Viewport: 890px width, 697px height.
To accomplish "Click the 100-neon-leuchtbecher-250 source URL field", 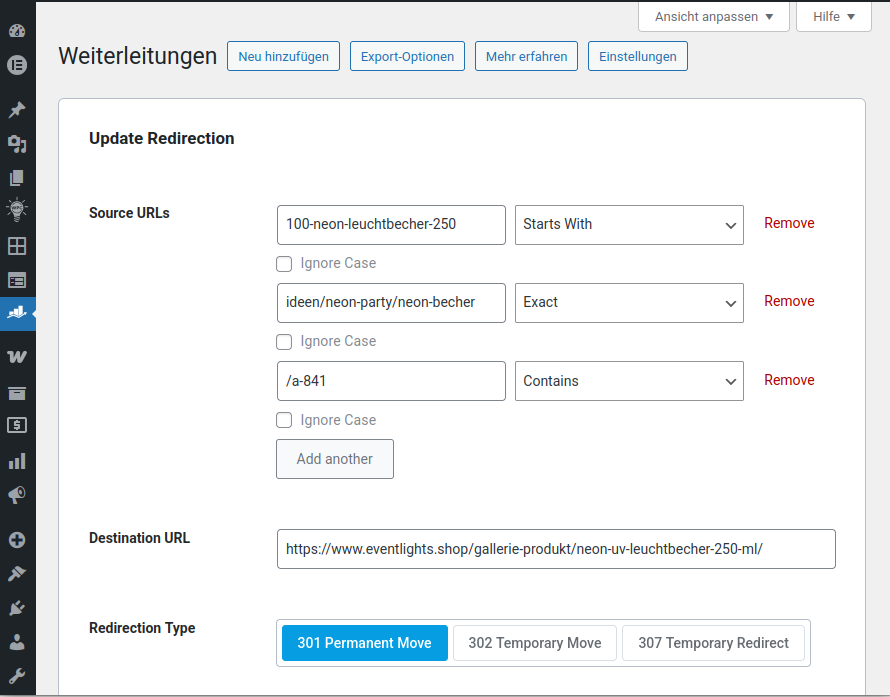I will [x=391, y=225].
